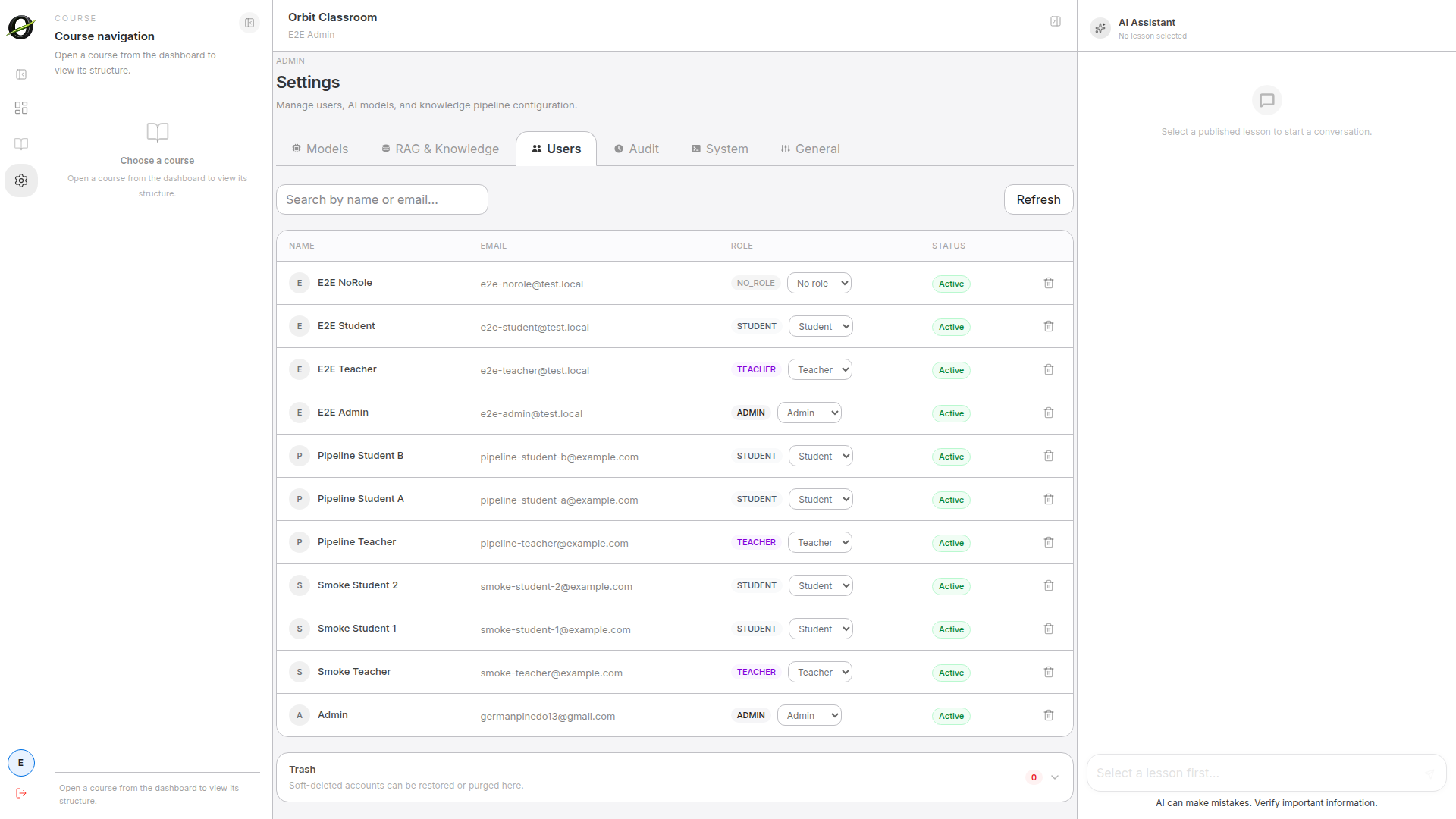
Task: Click the Refresh button
Action: [x=1038, y=199]
